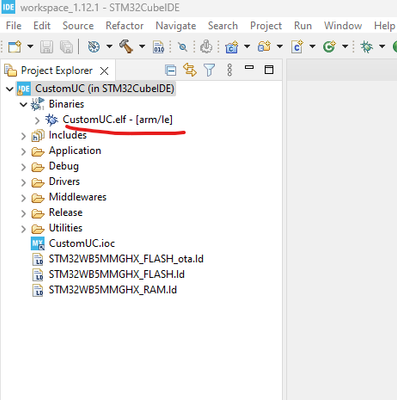This screenshot has width=397, height=400.
Task: Click the binary 010 file toolbar icon
Action: tap(158, 47)
